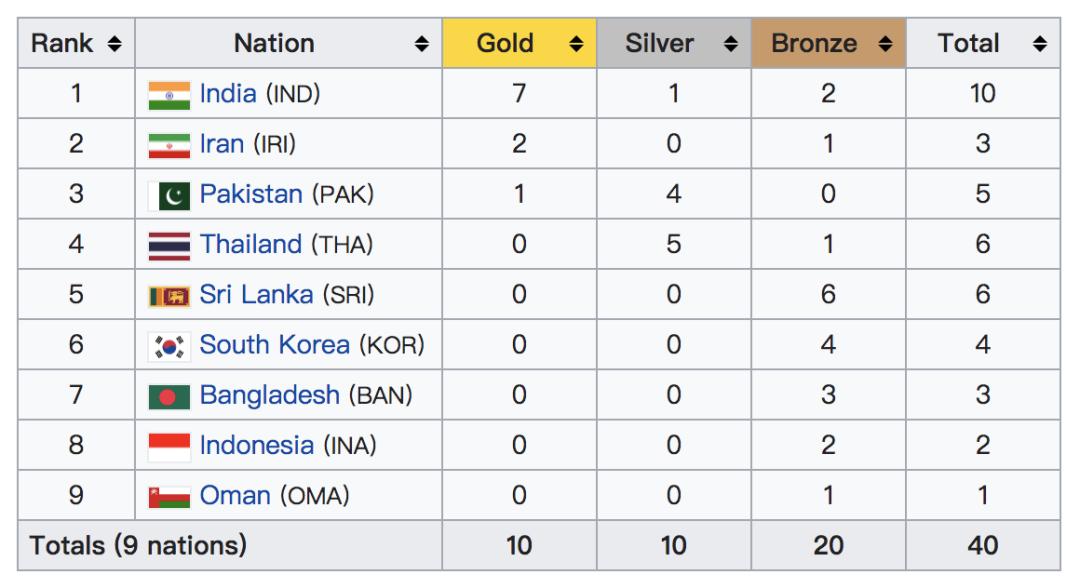1080x588 pixels.
Task: Click the Totals (9 nations) row label
Action: pyautogui.click(x=138, y=546)
